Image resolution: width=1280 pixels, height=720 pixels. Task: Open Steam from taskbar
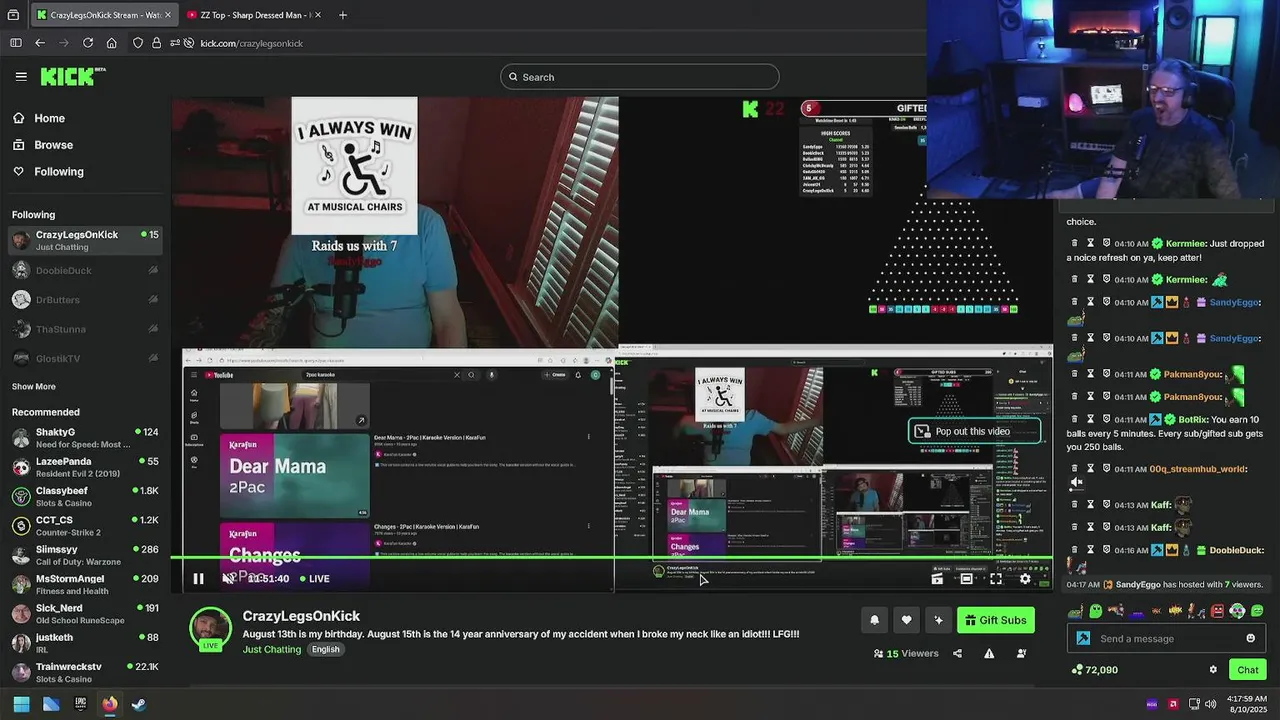tap(139, 704)
